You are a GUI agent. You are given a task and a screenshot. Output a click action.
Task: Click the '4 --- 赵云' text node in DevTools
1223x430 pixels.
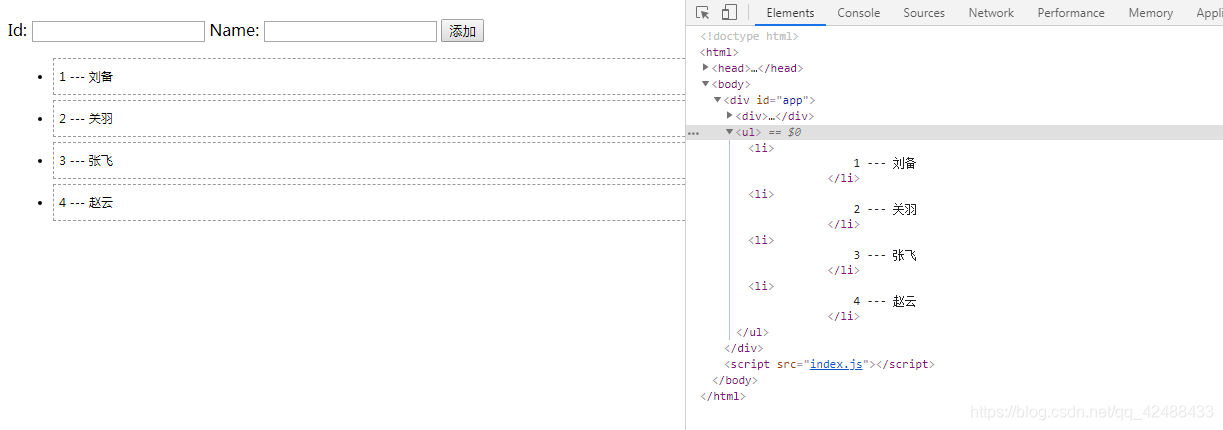coord(885,302)
